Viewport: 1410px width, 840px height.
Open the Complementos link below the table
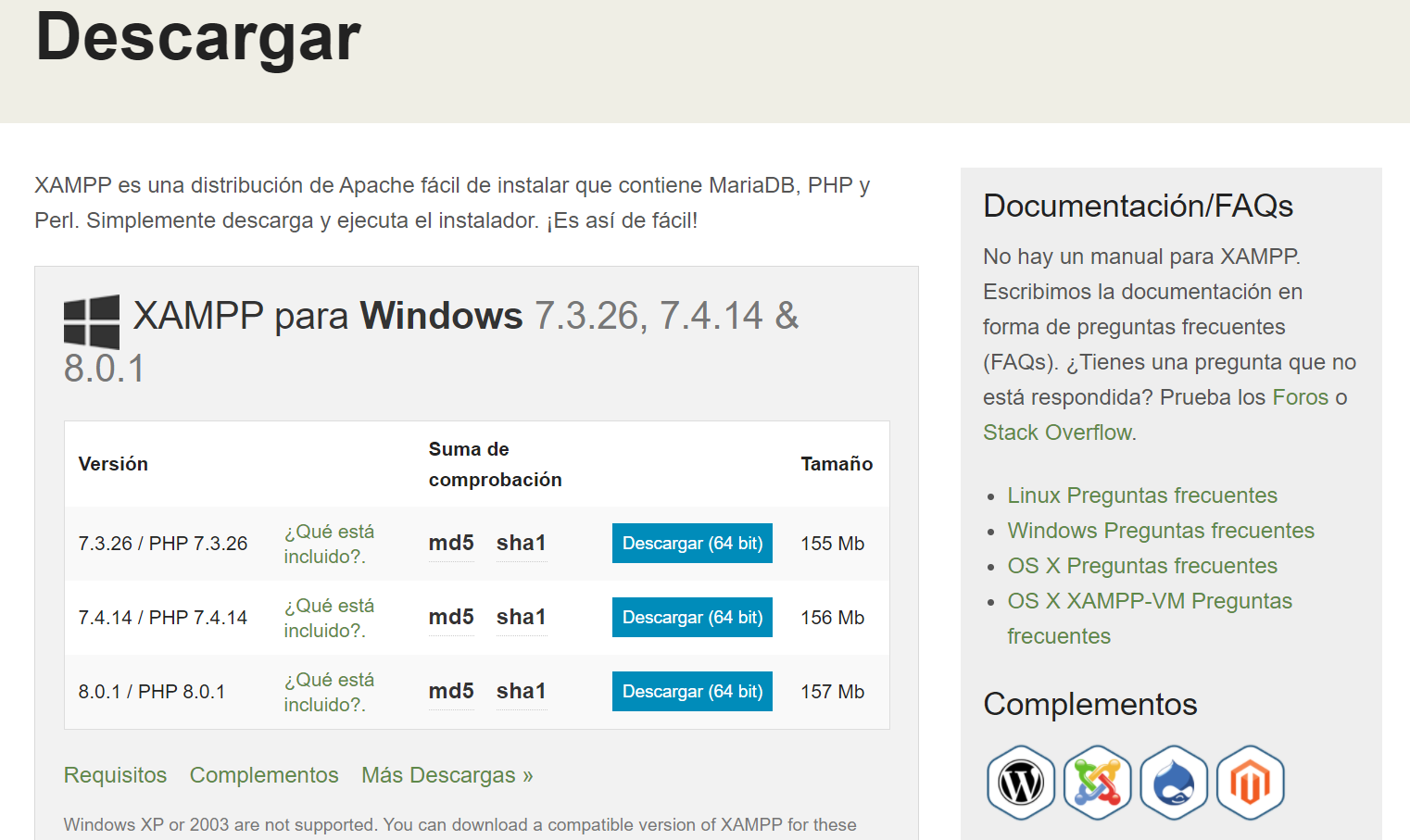tap(264, 775)
